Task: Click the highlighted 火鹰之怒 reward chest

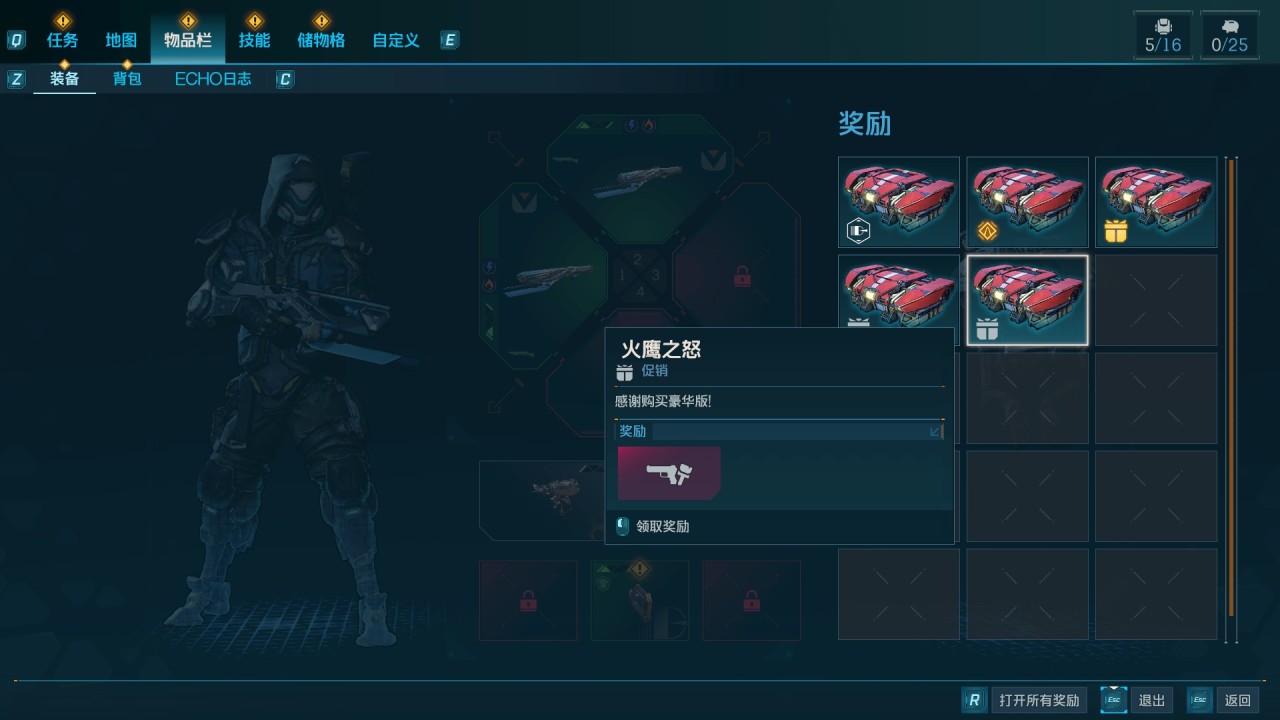Action: click(1027, 300)
